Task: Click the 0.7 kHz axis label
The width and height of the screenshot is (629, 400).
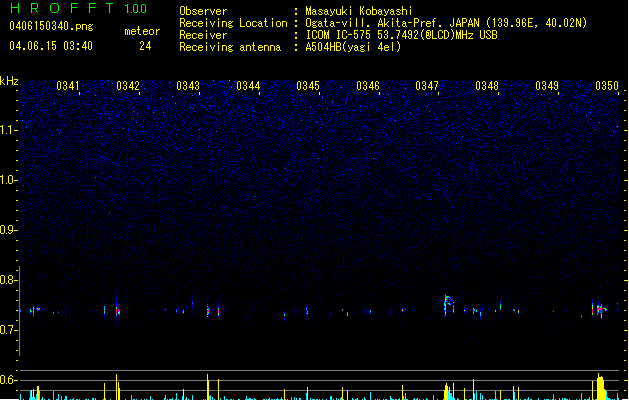Action: (8, 330)
